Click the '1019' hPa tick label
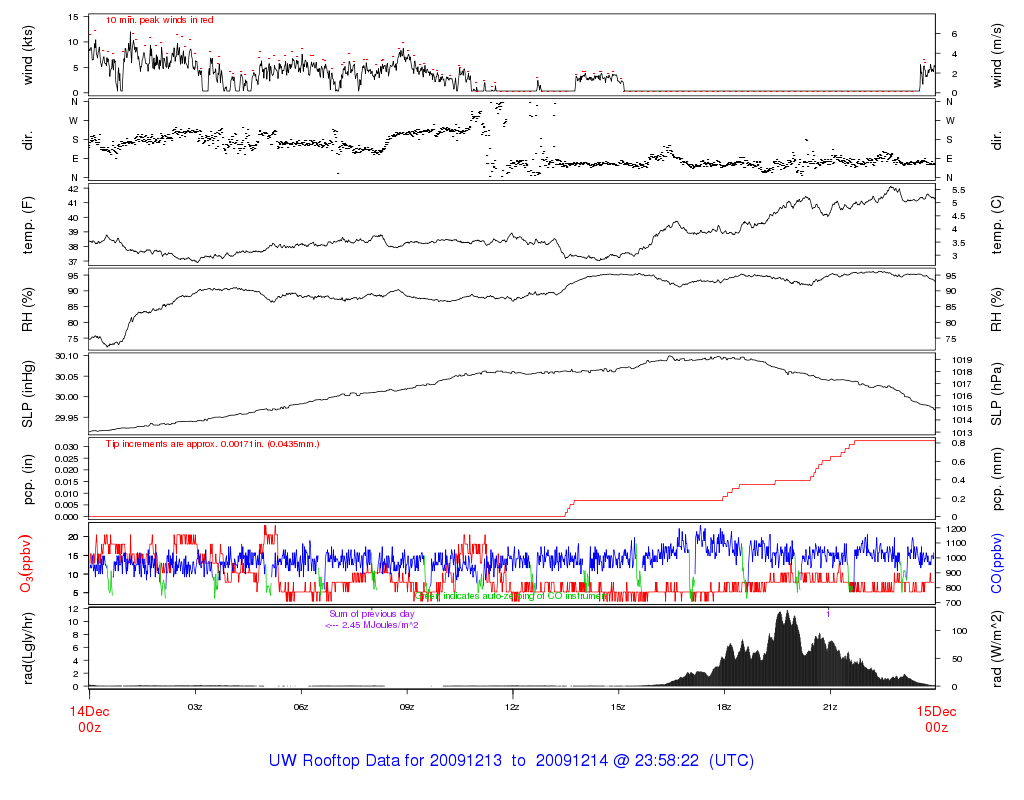This screenshot has height=800, width=1024. pos(962,360)
